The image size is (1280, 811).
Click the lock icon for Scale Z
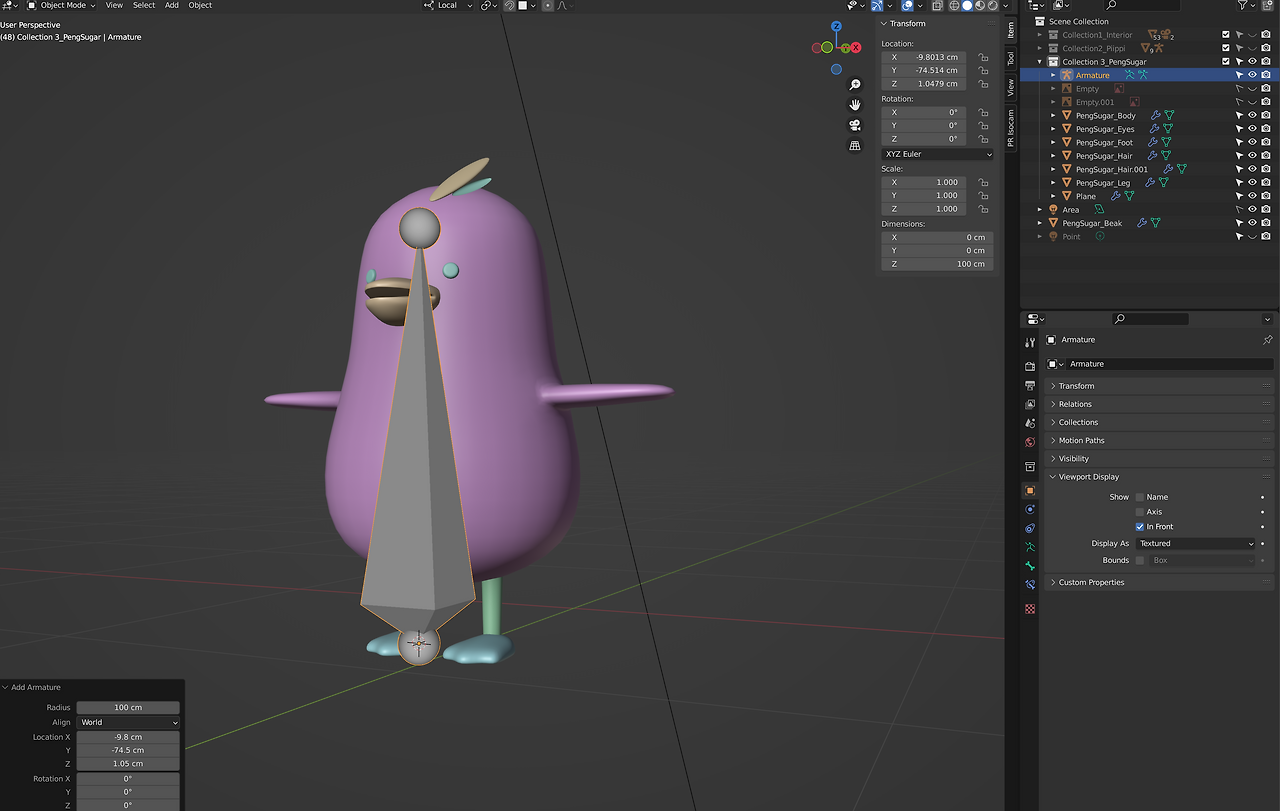coord(983,209)
